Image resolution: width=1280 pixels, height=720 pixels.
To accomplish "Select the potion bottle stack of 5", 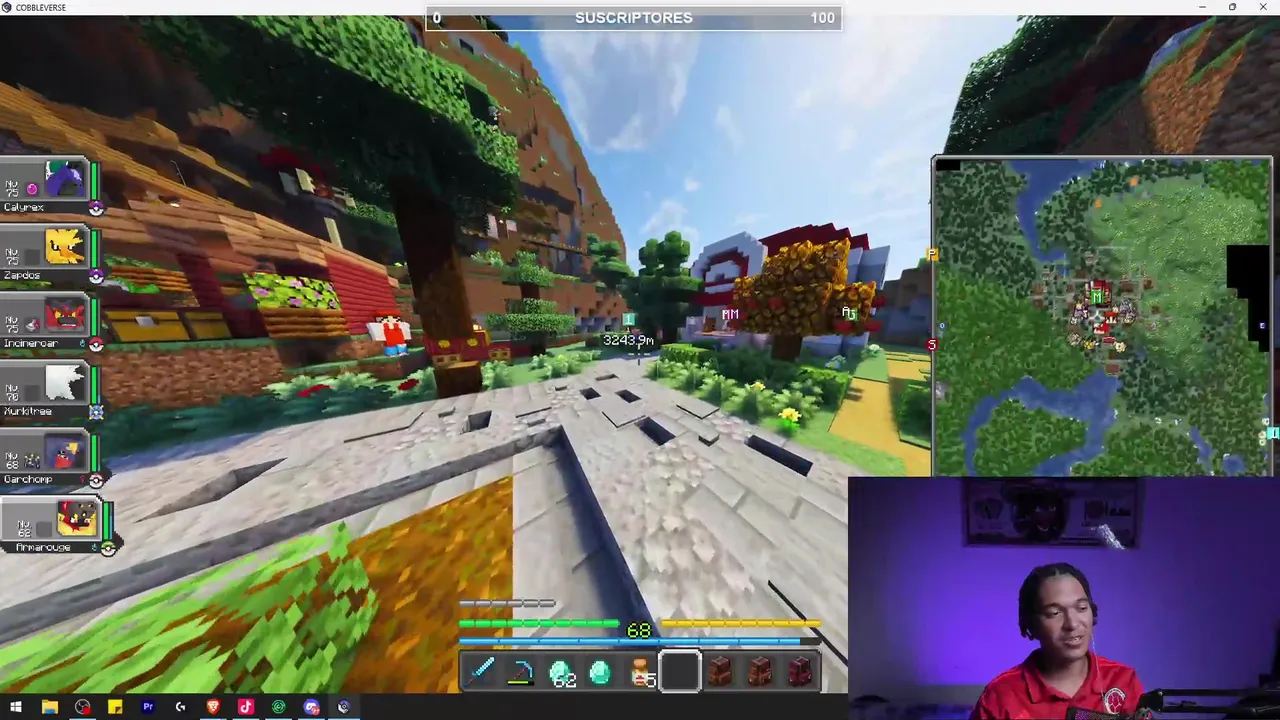I will pyautogui.click(x=641, y=672).
